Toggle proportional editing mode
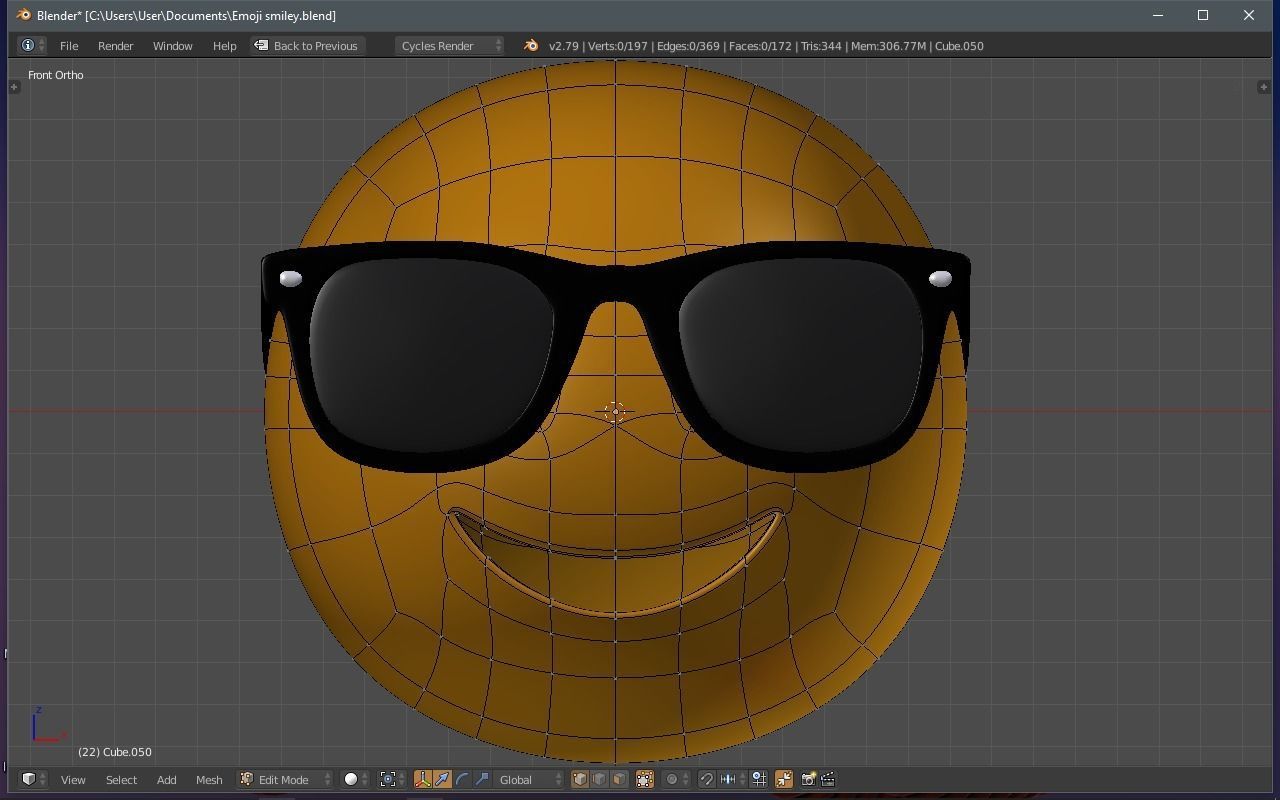 tap(677, 779)
